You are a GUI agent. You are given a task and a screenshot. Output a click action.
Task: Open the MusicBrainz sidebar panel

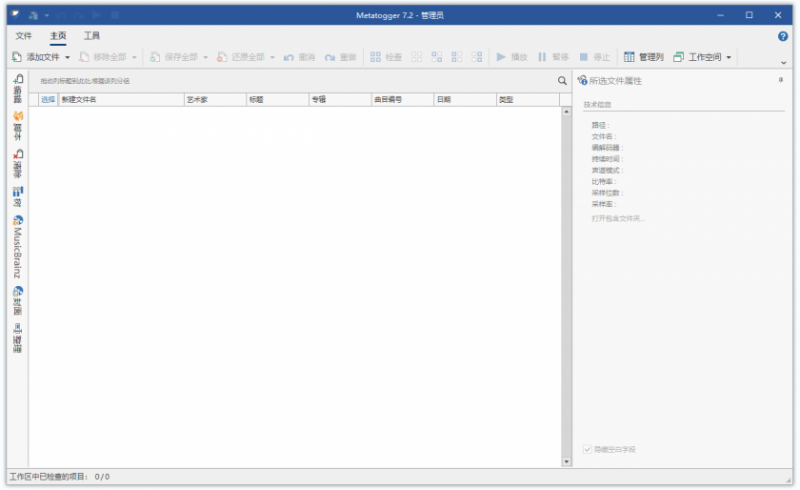18,247
